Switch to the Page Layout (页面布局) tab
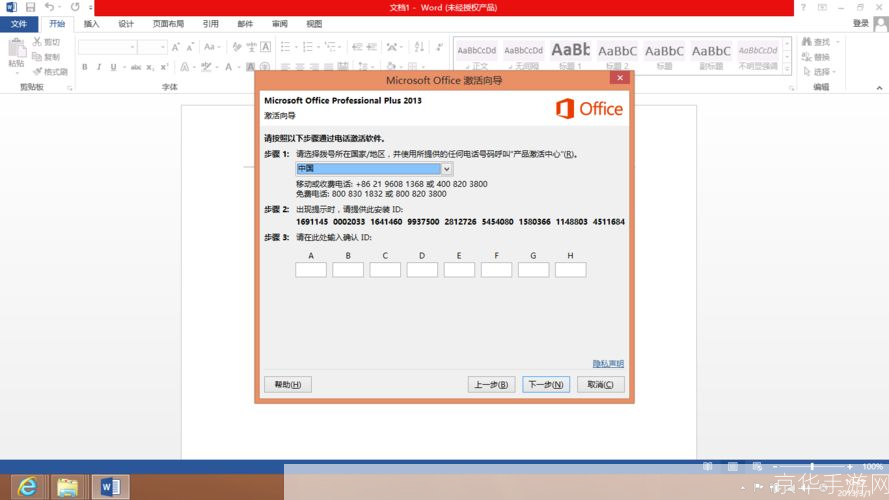The width and height of the screenshot is (889, 500). click(x=168, y=24)
